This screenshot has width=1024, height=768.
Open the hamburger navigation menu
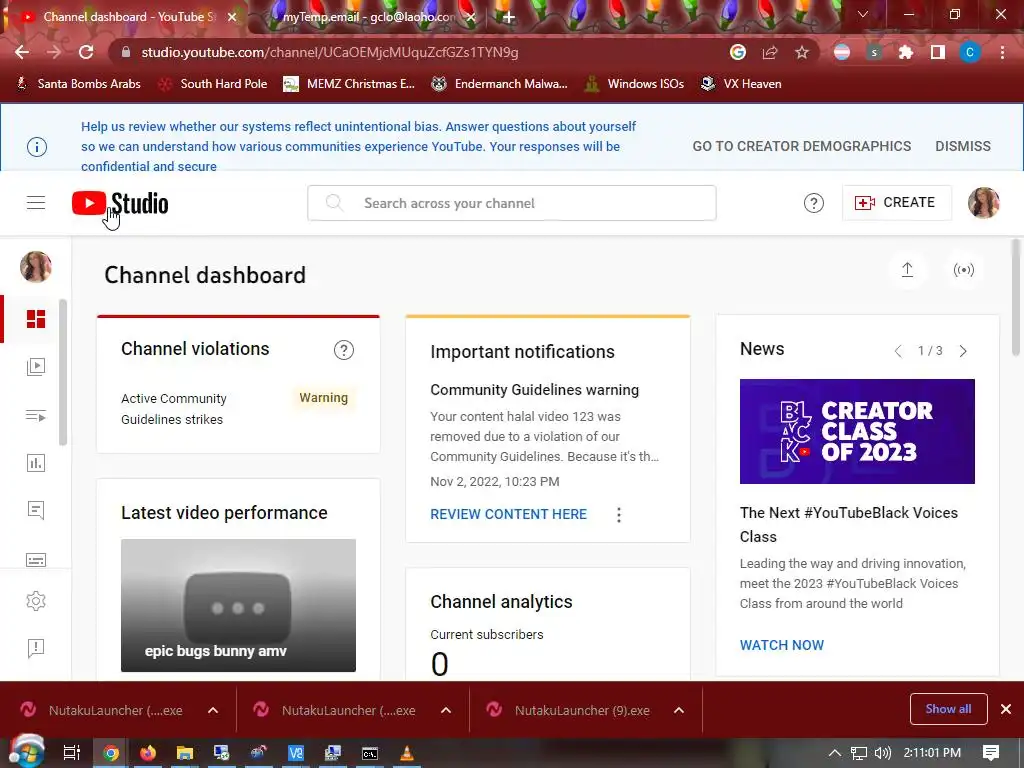[36, 203]
